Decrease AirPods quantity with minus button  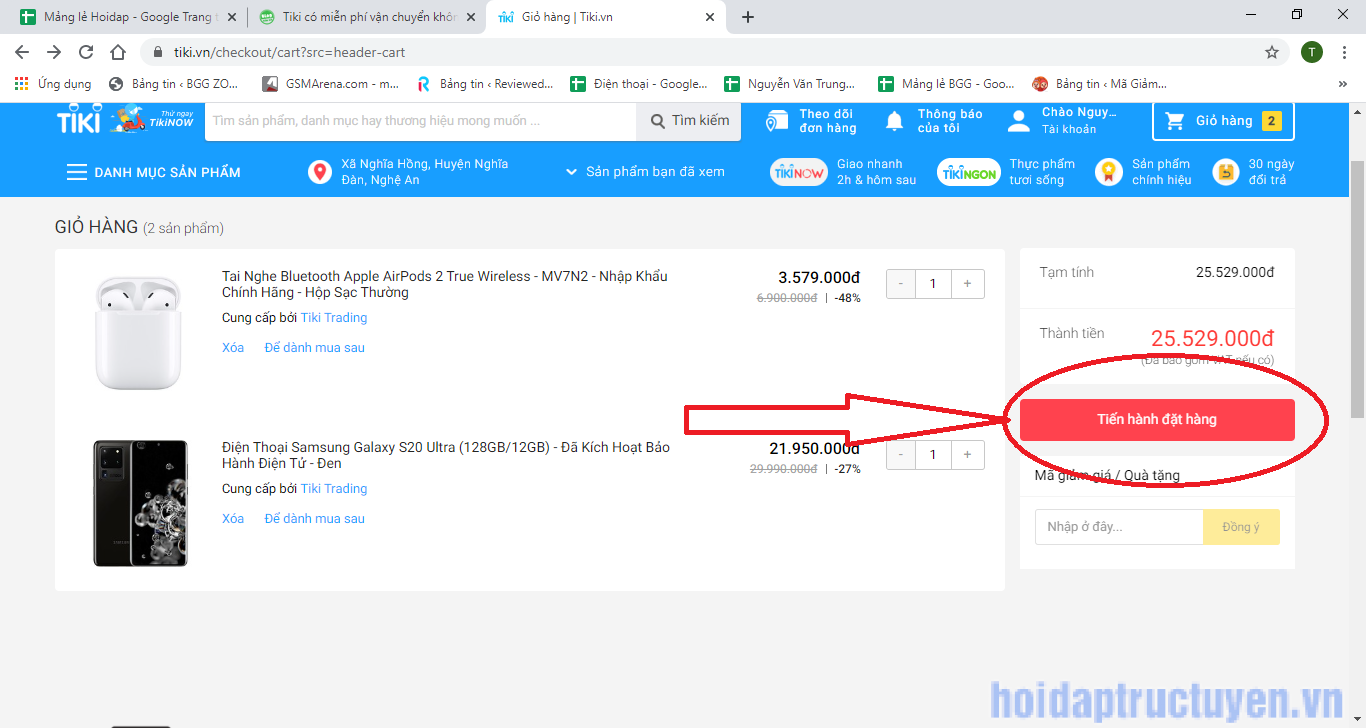click(x=901, y=284)
